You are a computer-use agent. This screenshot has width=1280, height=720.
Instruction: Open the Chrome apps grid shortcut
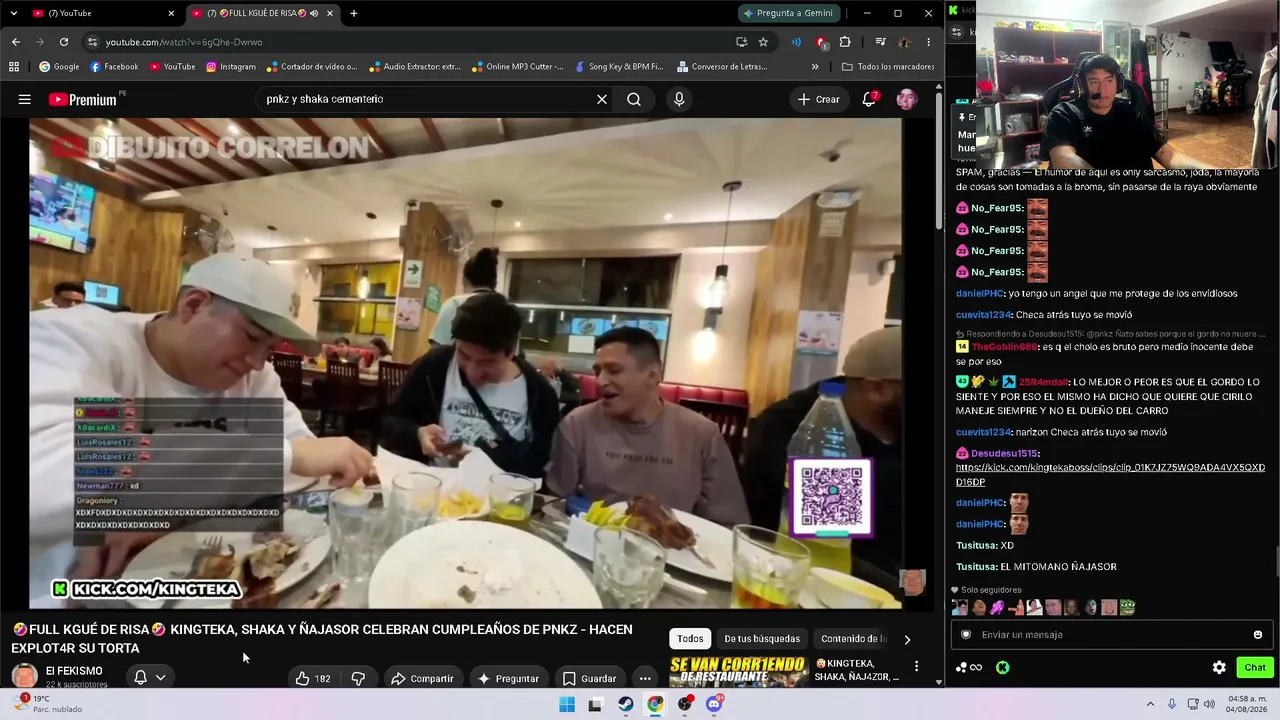[14, 67]
